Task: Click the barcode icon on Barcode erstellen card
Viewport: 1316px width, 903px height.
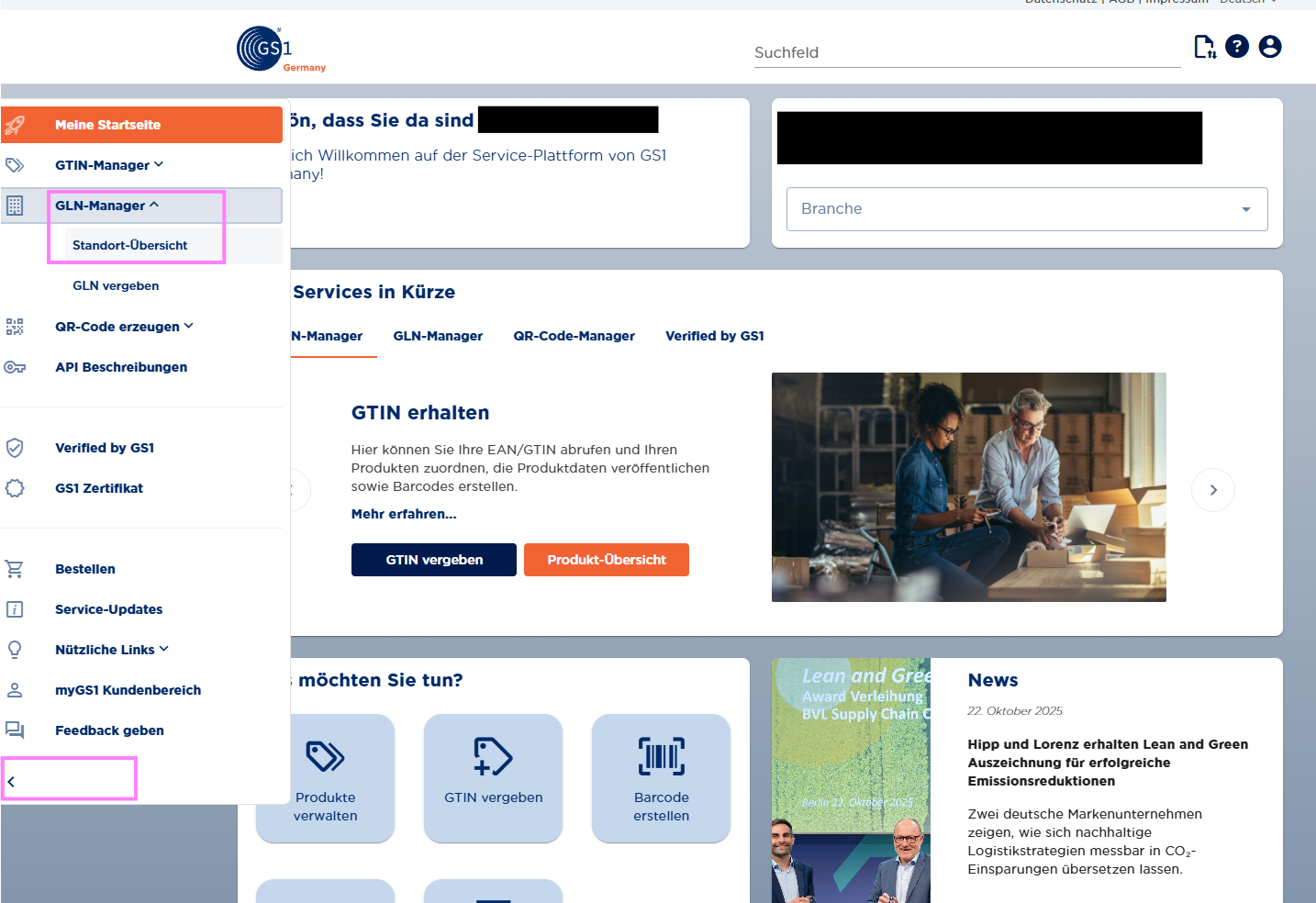Action: click(662, 757)
